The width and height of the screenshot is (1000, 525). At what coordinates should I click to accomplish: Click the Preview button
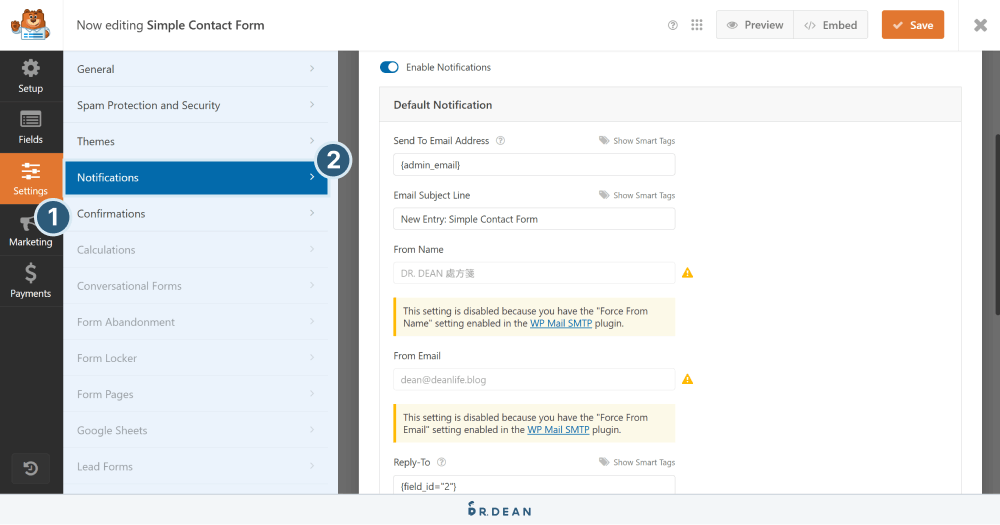click(x=755, y=25)
